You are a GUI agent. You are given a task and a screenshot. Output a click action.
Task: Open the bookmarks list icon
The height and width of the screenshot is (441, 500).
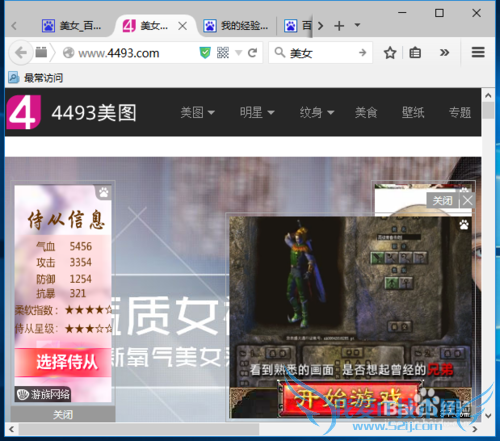coord(415,53)
